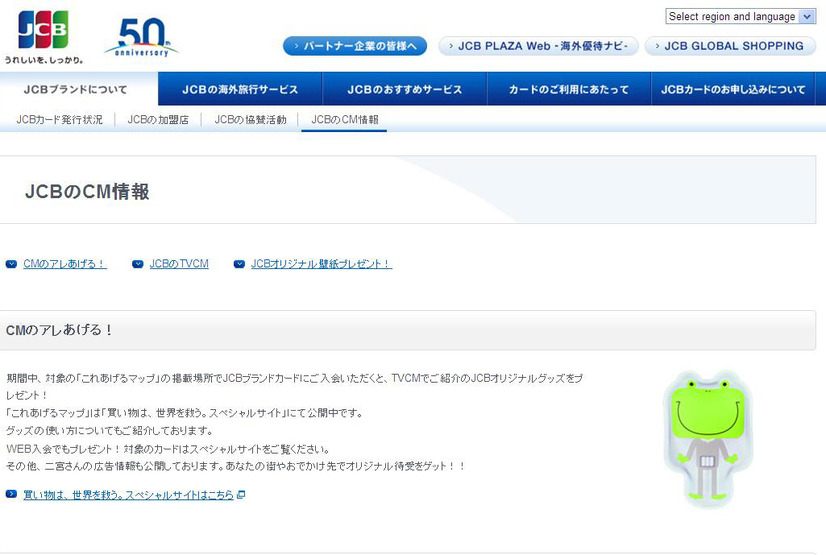Image resolution: width=826 pixels, height=555 pixels.
Task: Click the パートナー企業の皆様へ button
Action: pos(355,46)
